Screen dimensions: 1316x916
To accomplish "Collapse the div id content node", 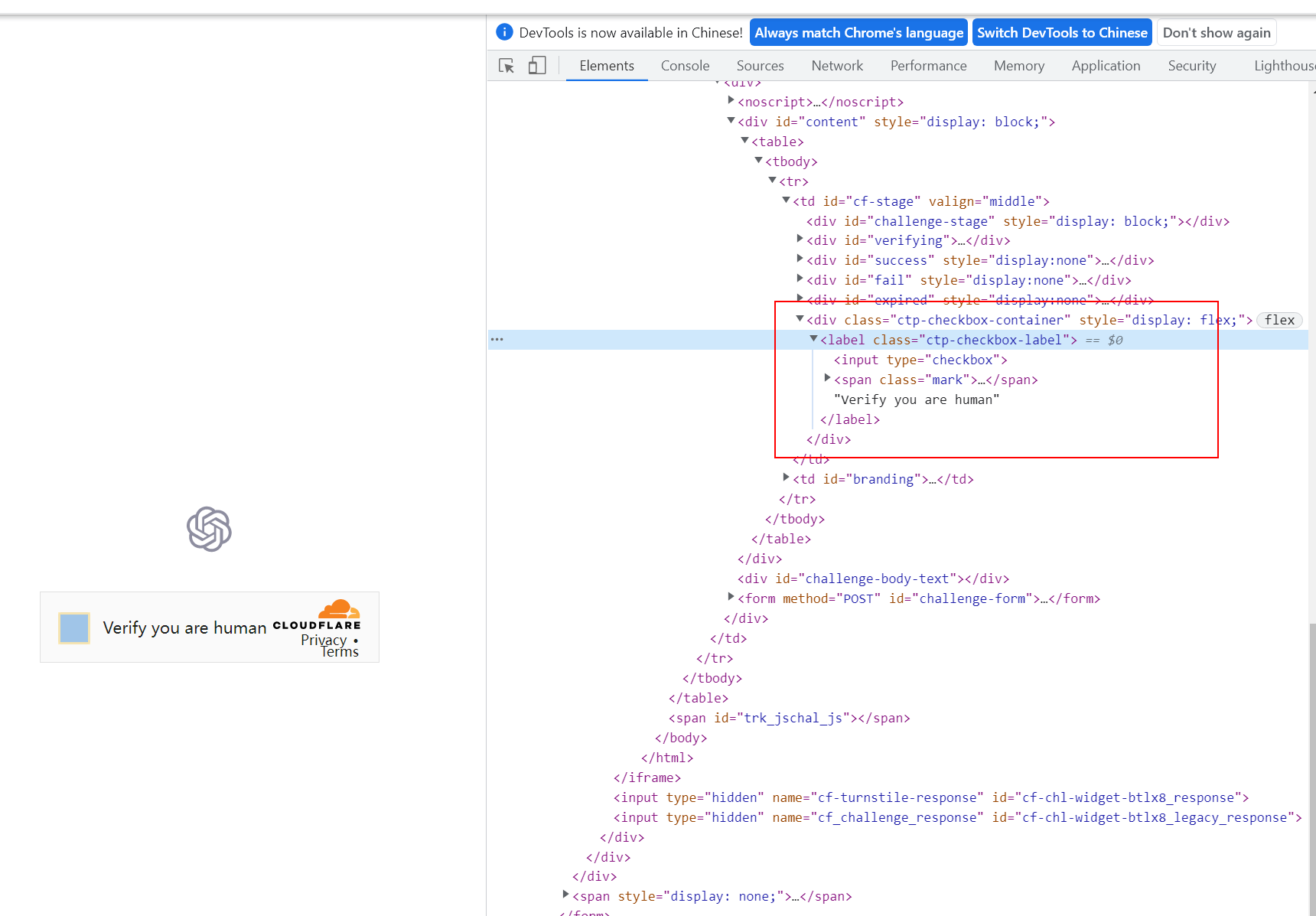I will (731, 120).
